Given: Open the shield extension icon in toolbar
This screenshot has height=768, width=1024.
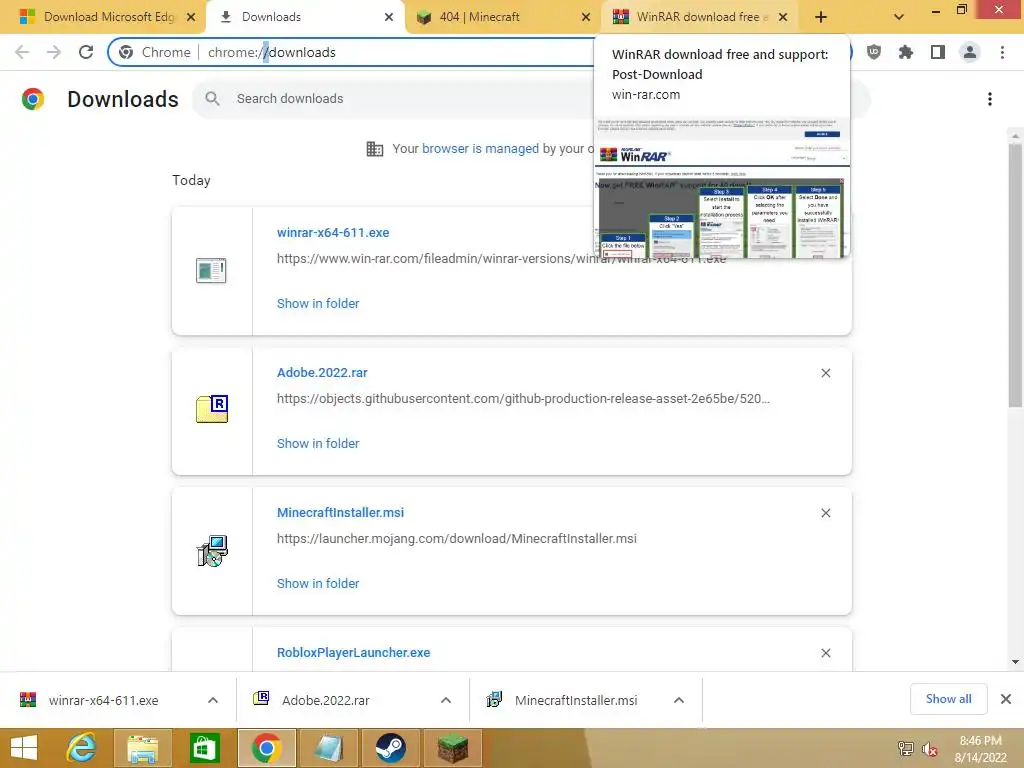Looking at the screenshot, I should (x=874, y=52).
